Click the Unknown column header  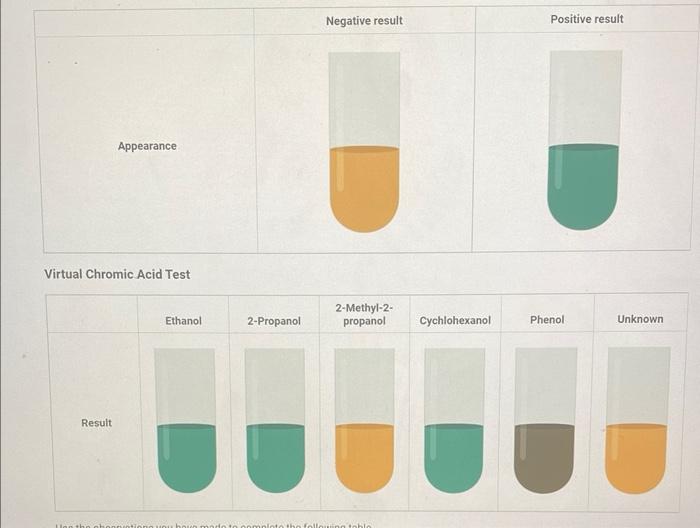[640, 319]
